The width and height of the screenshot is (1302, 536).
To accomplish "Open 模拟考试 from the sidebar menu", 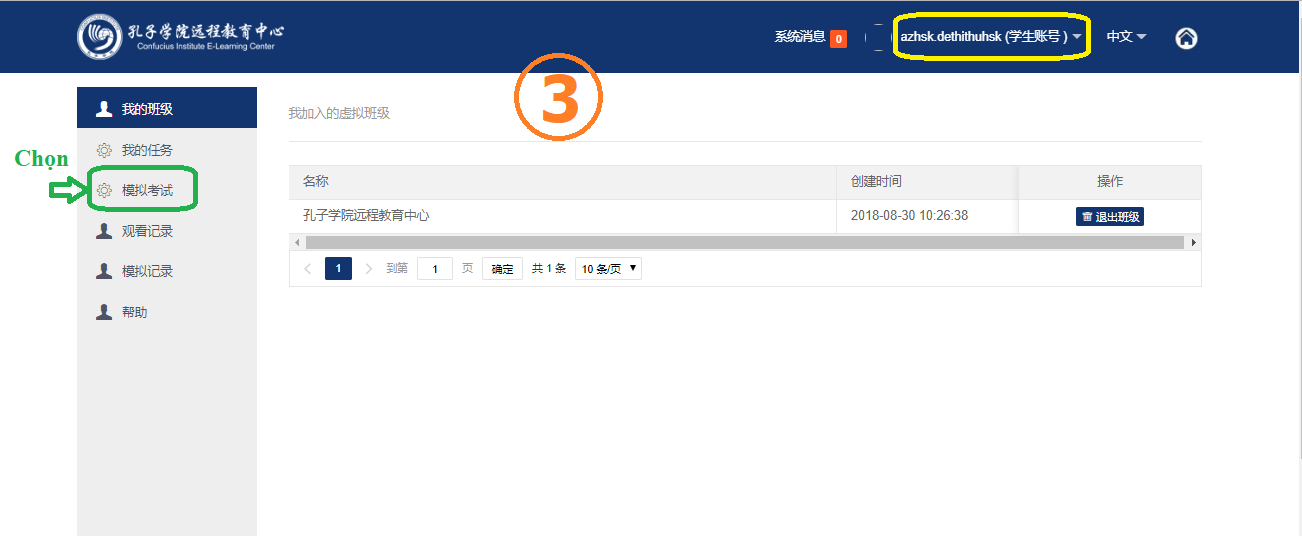I will tap(147, 191).
